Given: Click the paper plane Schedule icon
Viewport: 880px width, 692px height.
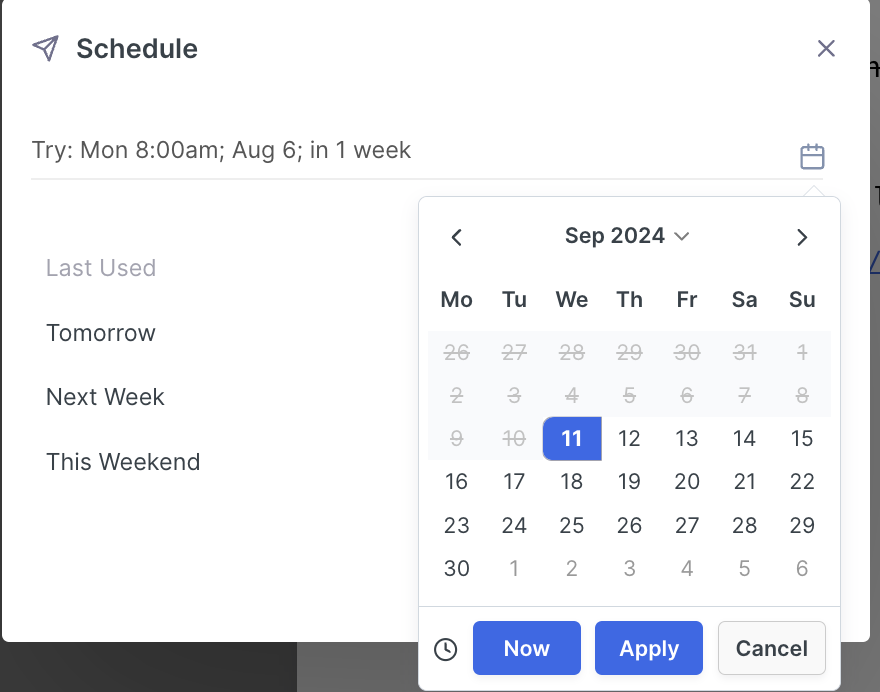Looking at the screenshot, I should (46, 49).
